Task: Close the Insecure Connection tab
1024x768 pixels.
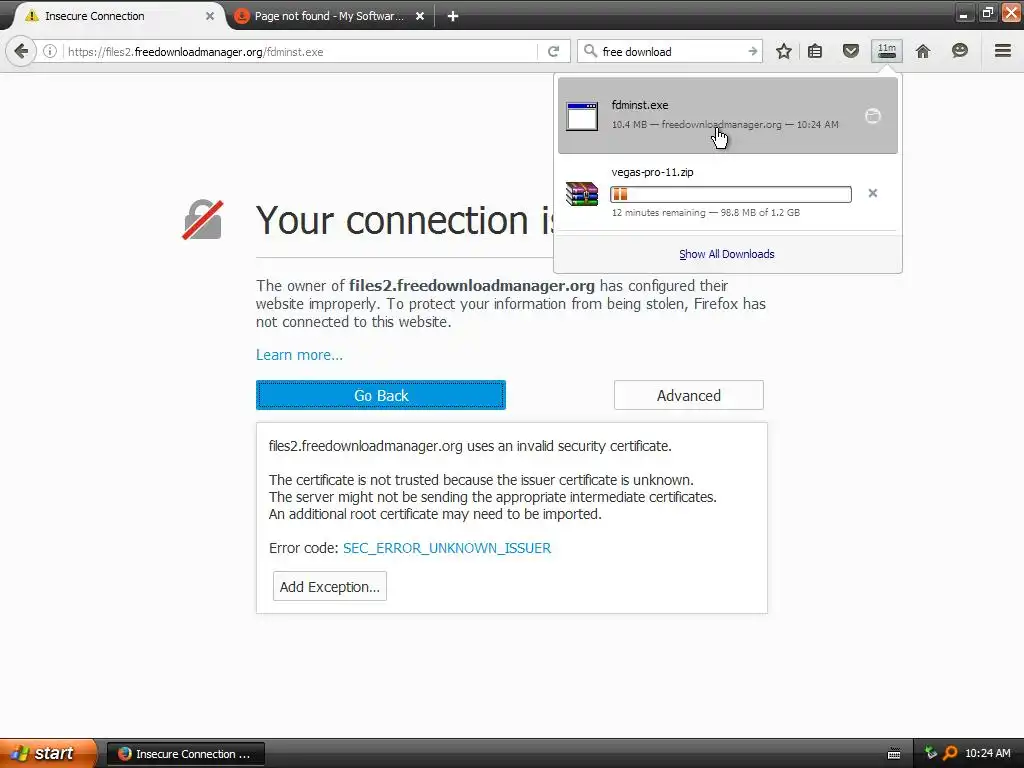Action: coord(210,16)
